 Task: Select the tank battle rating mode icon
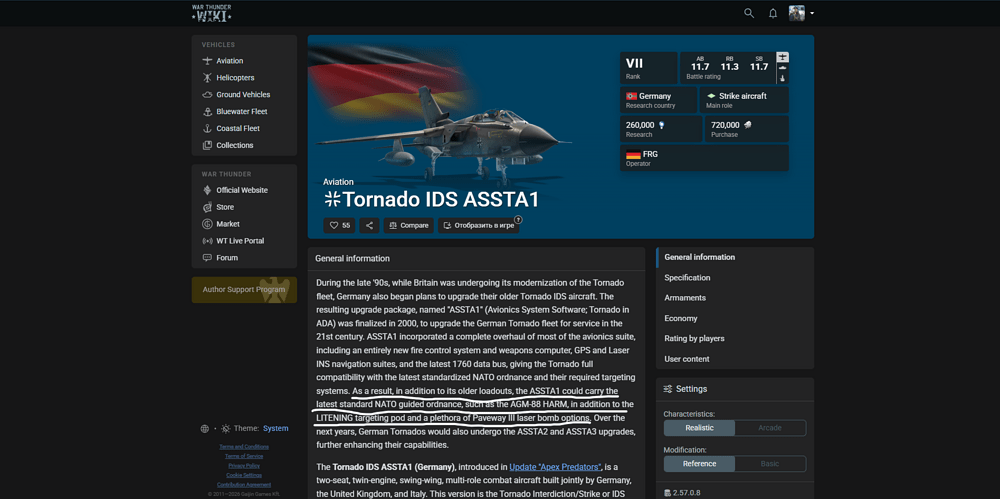pyautogui.click(x=783, y=68)
